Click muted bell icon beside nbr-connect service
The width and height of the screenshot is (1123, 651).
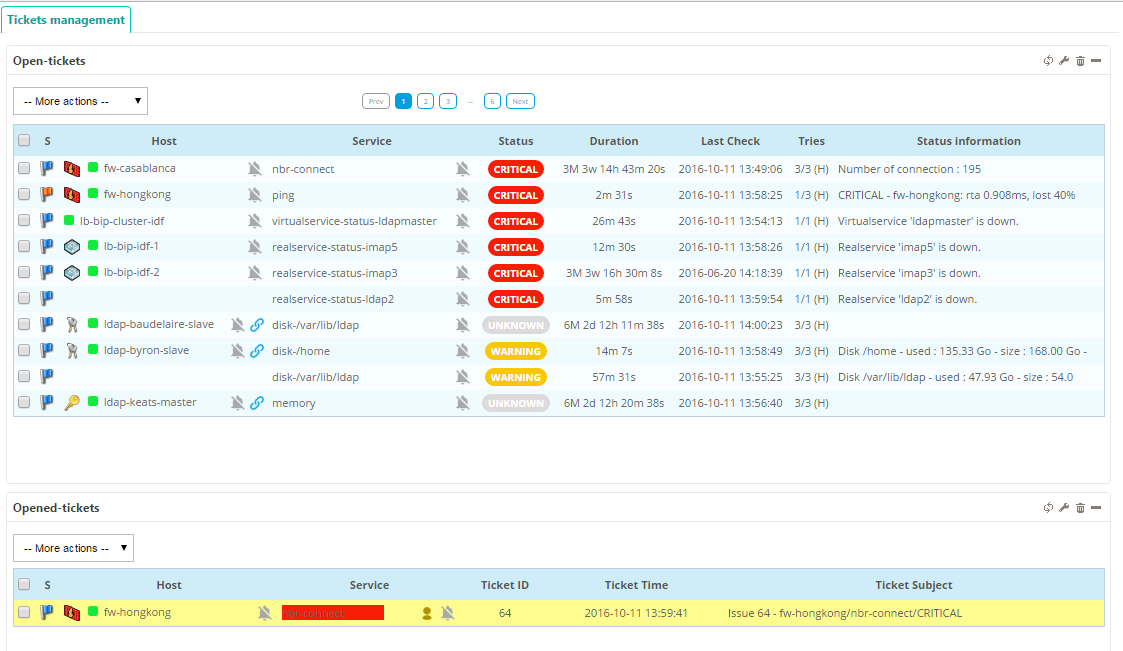(462, 169)
